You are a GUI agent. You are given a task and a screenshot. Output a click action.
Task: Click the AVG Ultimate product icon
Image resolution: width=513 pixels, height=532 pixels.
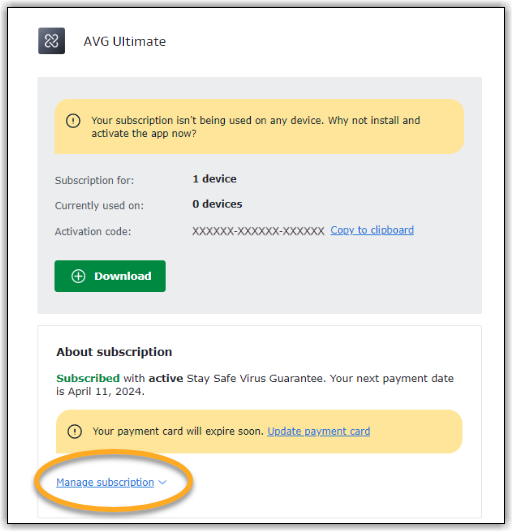click(51, 41)
